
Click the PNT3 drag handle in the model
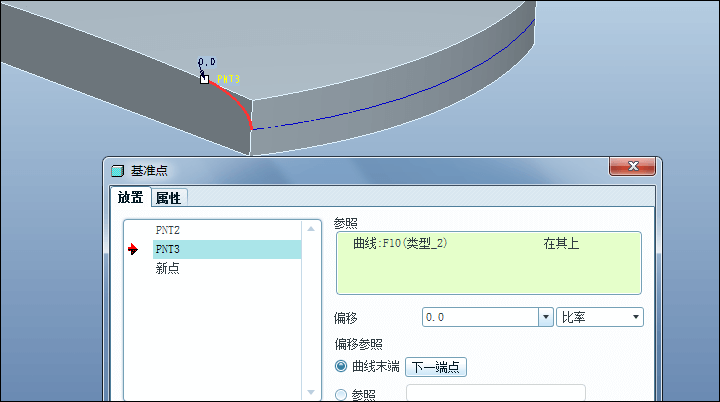[x=204, y=79]
